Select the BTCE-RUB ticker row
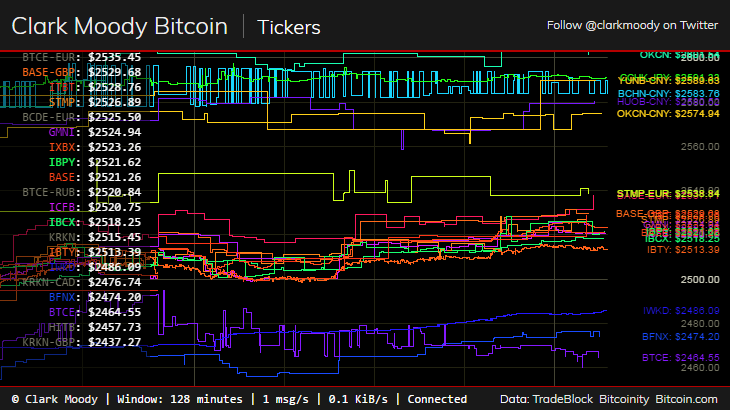Viewport: 730px width, 410px height. point(81,192)
